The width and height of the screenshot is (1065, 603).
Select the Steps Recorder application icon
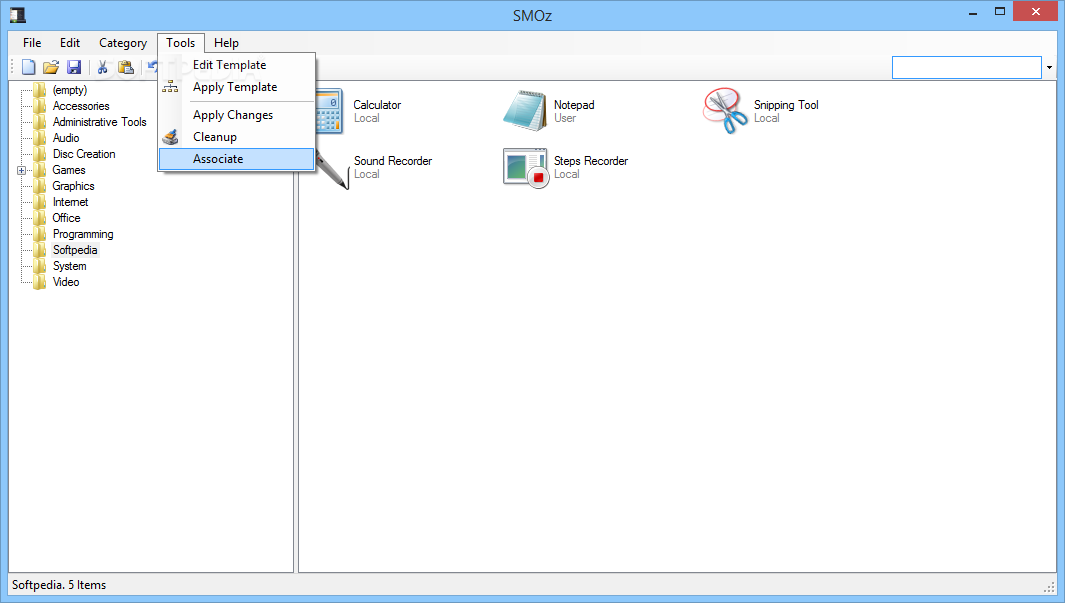(526, 168)
